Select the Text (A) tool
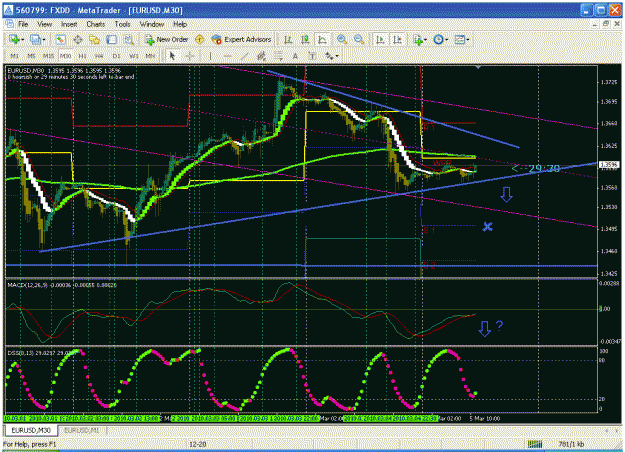Image resolution: width=625 pixels, height=452 pixels. click(x=295, y=56)
